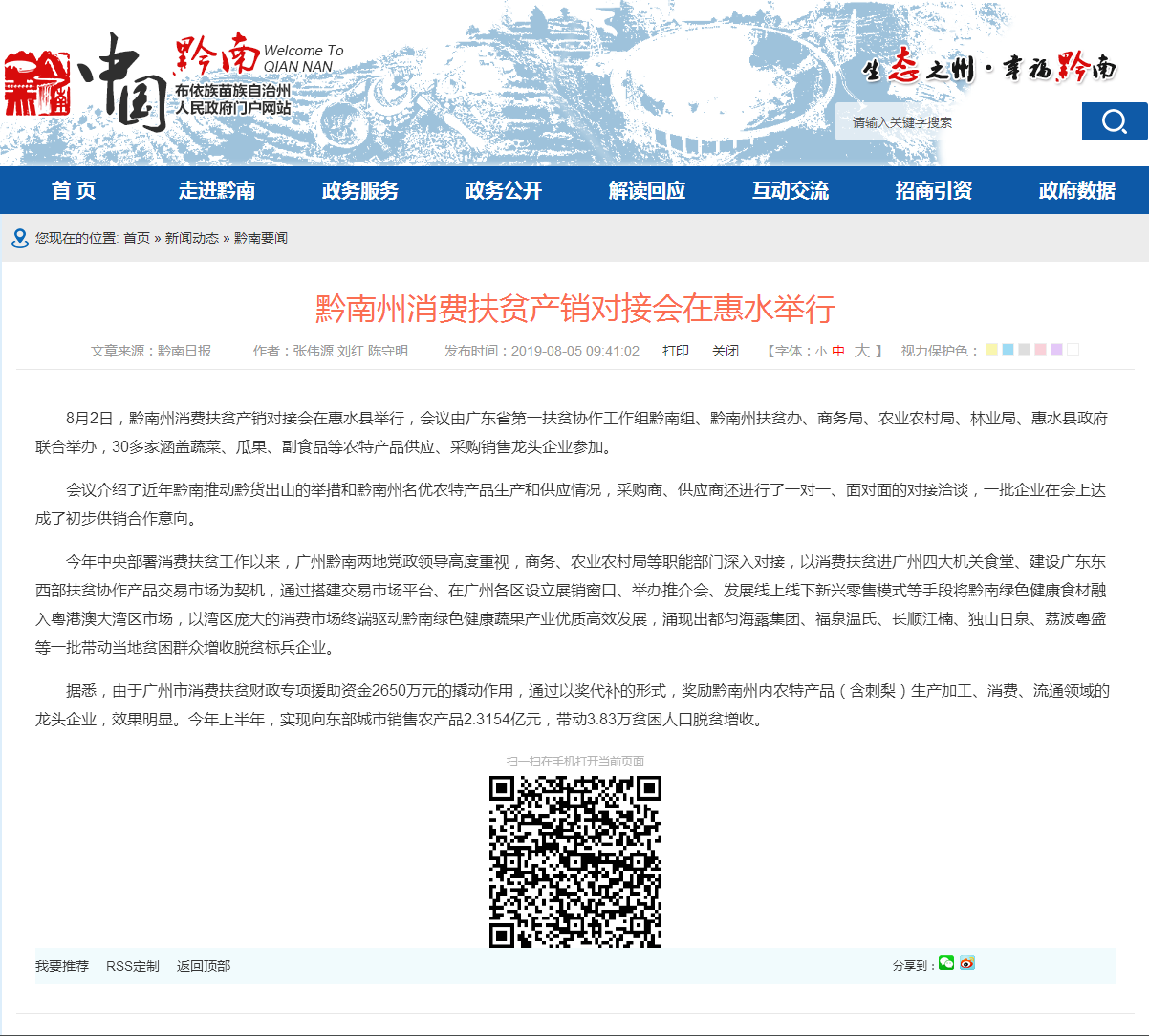The width and height of the screenshot is (1149, 1036).
Task: Open the 互动交流 navigation menu
Action: click(x=790, y=190)
